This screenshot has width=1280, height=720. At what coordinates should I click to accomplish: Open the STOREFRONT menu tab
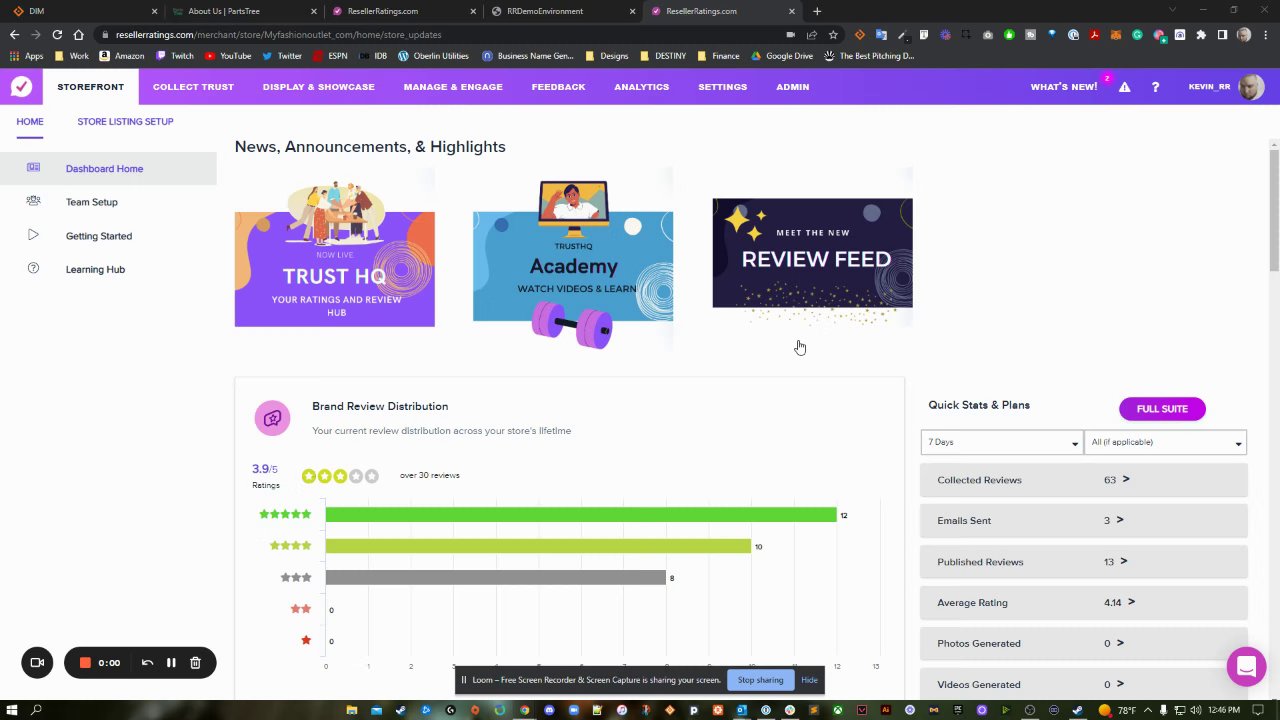pyautogui.click(x=91, y=87)
